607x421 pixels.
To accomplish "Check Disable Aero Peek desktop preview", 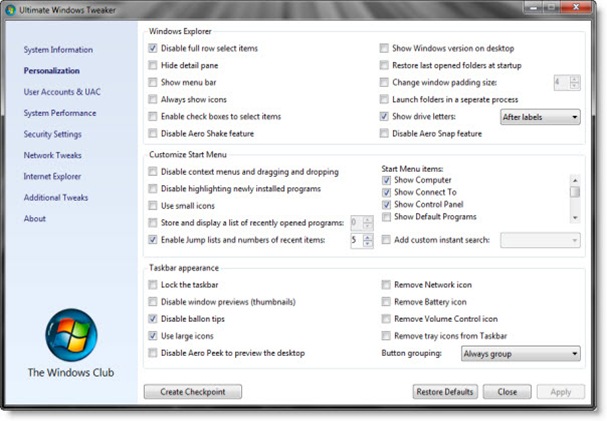I will [x=153, y=353].
